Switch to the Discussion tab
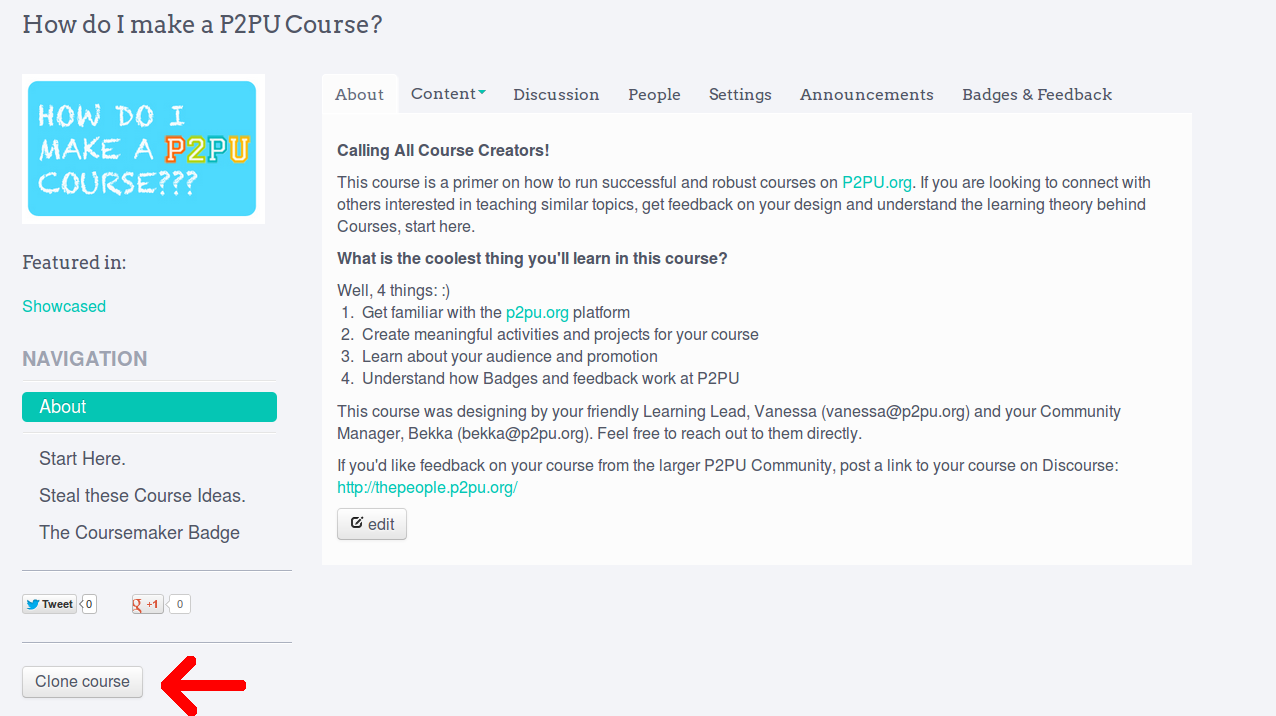Screen dimensions: 1276x716 pos(556,95)
